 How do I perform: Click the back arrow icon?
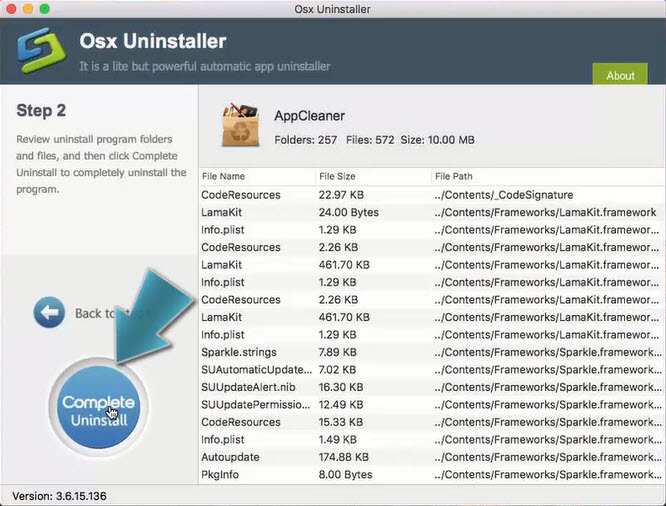pos(49,312)
